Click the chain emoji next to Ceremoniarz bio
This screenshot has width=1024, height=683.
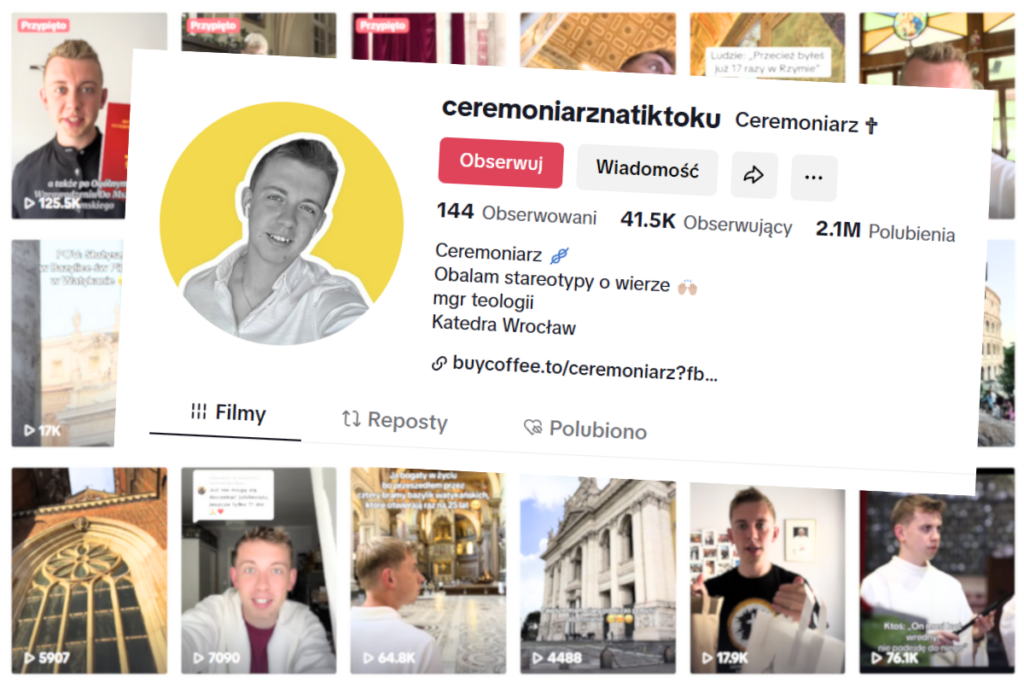pos(559,255)
